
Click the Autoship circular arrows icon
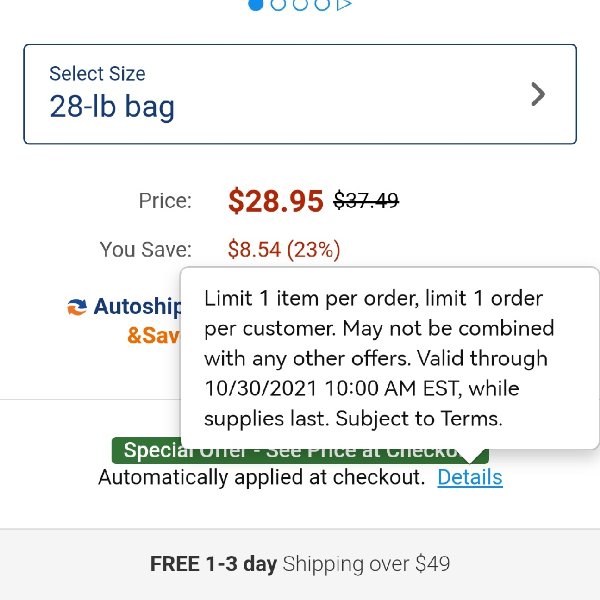click(77, 307)
